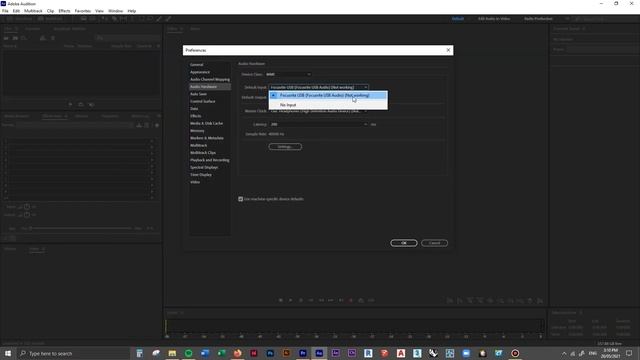This screenshot has height=360, width=640.
Task: Open the Master Clock dropdown
Action: point(318,111)
